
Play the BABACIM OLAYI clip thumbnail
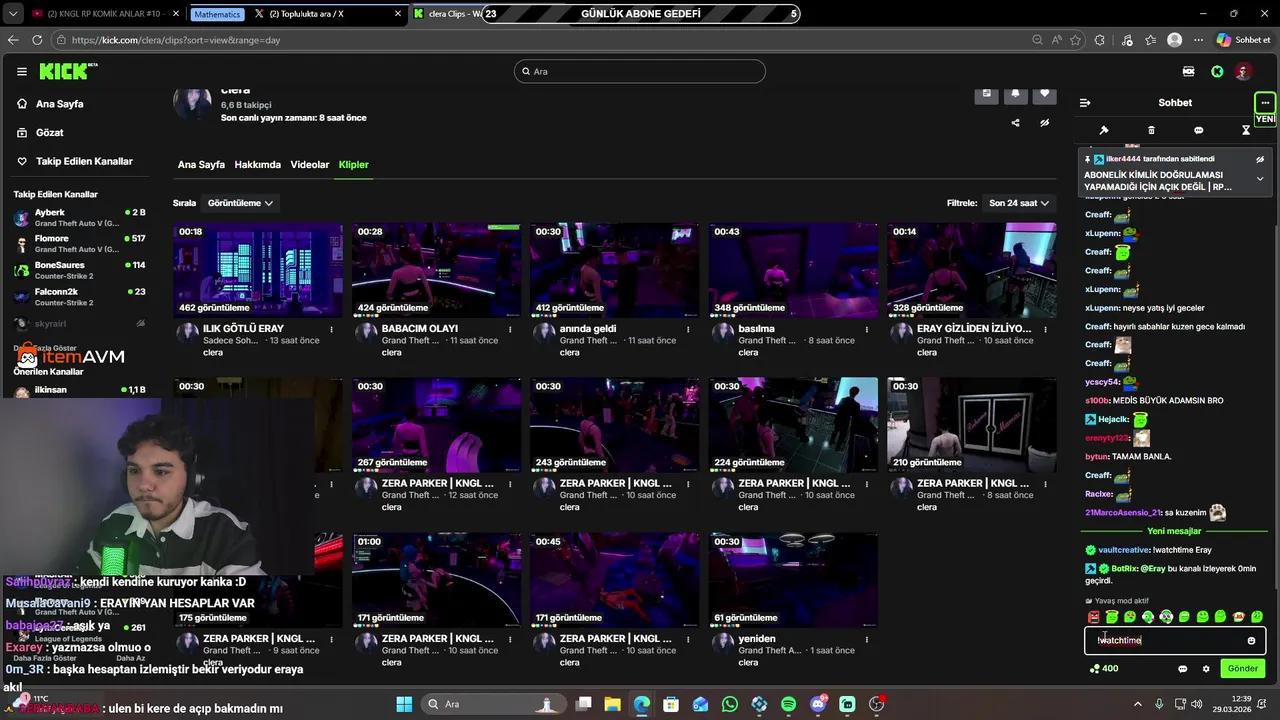point(436,270)
